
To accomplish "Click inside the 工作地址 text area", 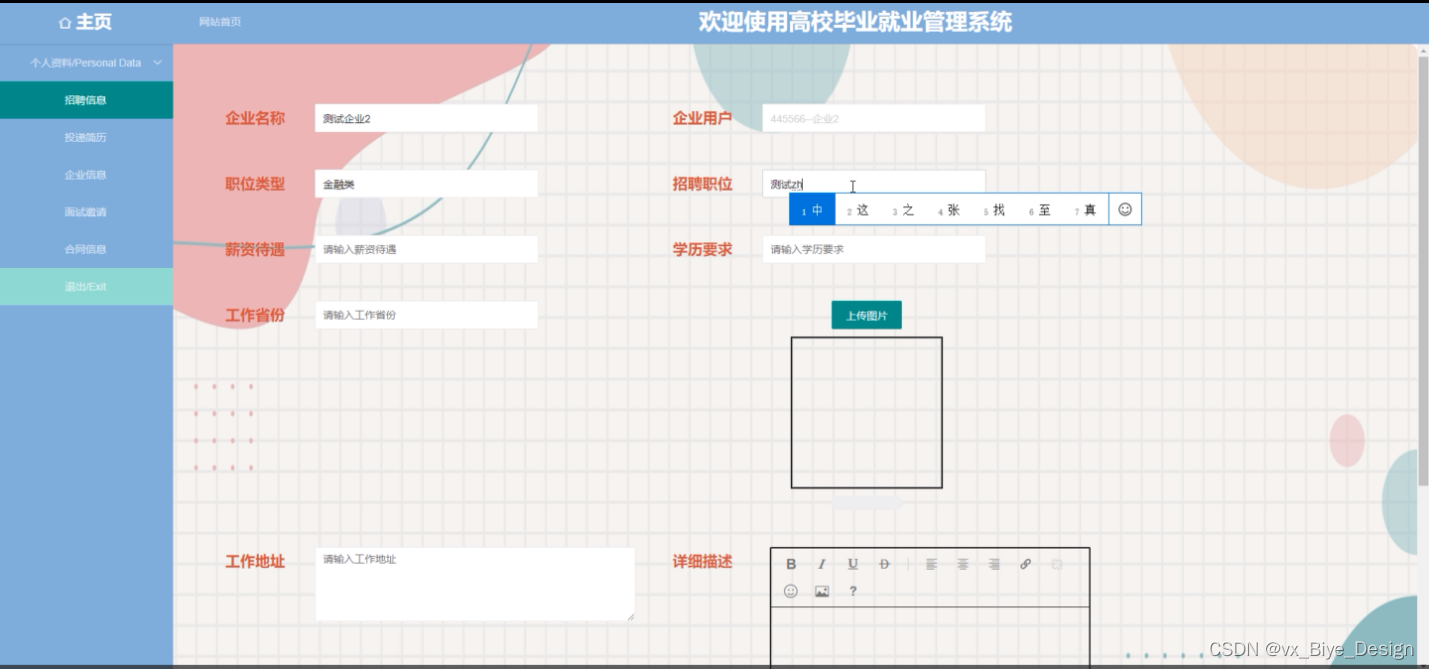I will (475, 584).
